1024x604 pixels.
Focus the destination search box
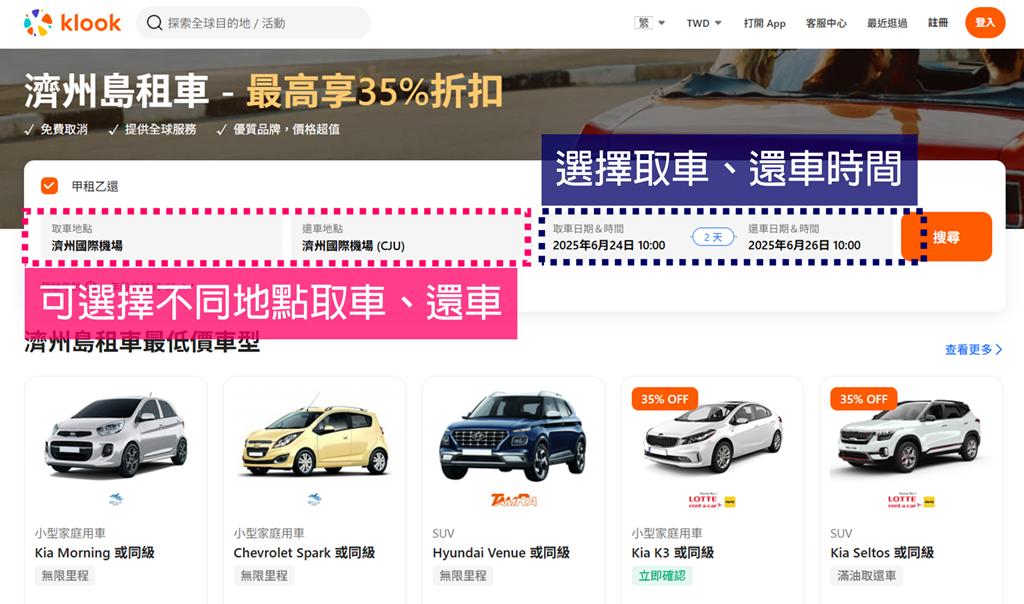253,23
